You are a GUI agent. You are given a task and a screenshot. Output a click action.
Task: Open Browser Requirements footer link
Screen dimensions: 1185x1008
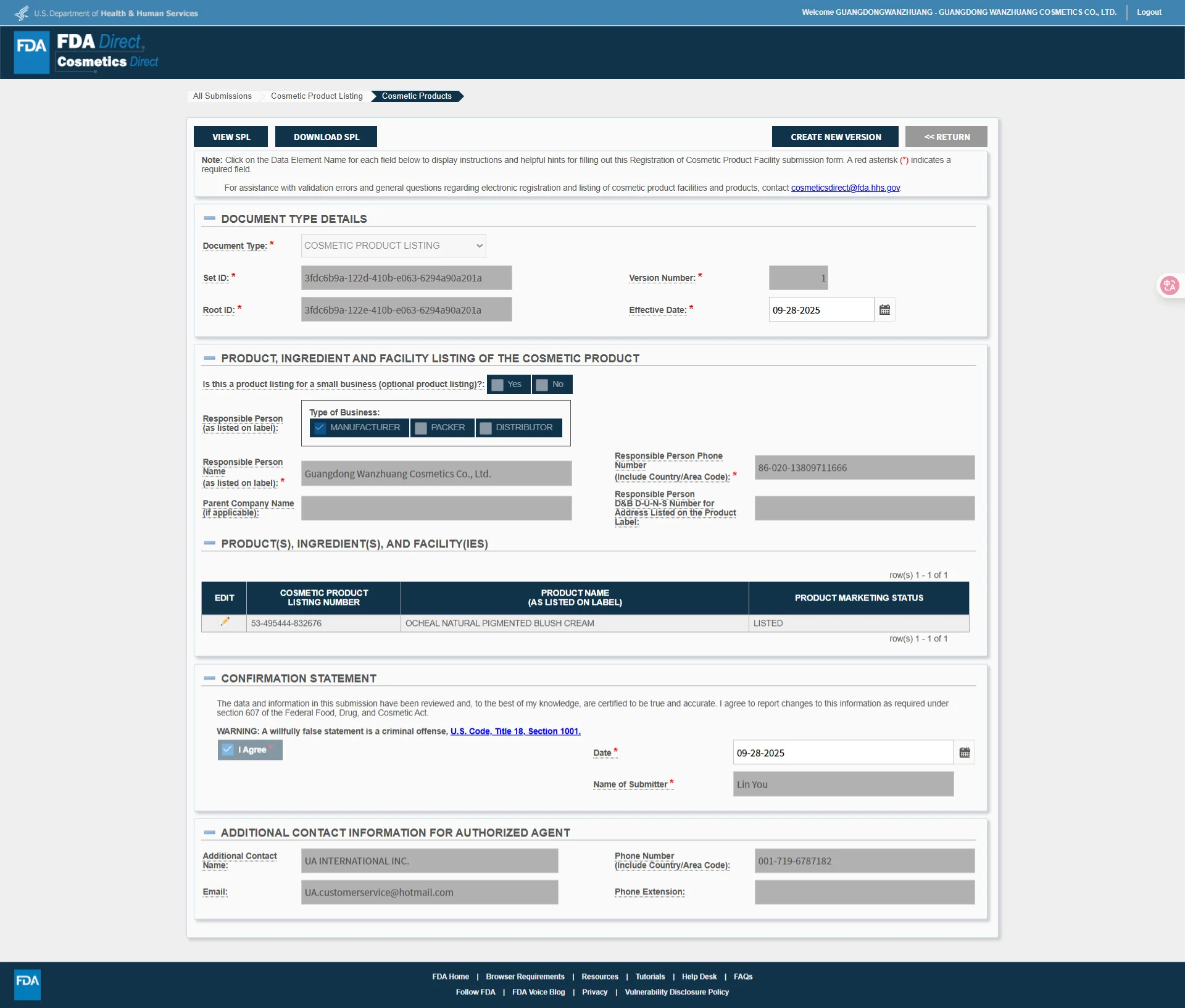[x=525, y=977]
